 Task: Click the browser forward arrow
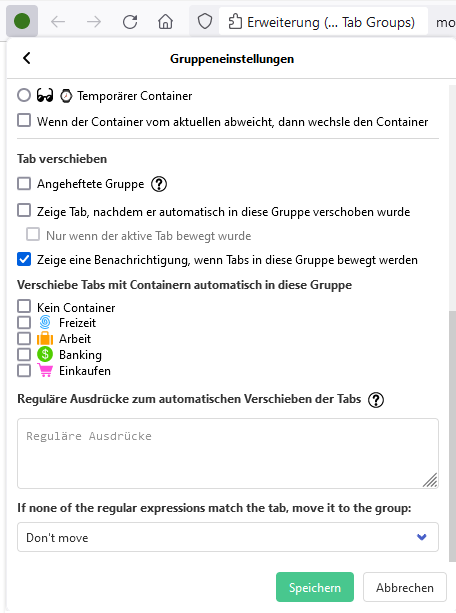[x=94, y=22]
